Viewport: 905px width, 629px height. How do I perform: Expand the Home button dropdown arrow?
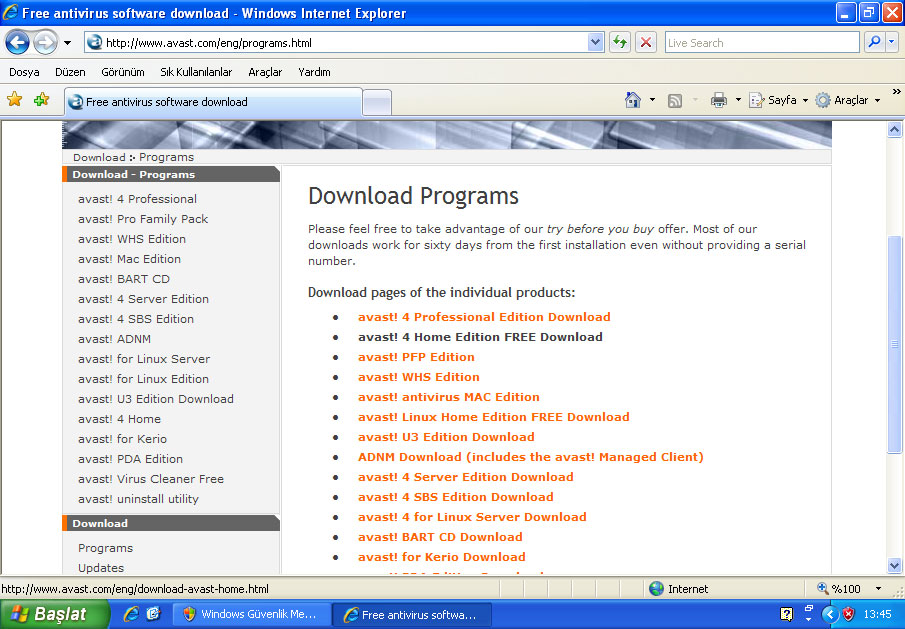click(x=652, y=100)
